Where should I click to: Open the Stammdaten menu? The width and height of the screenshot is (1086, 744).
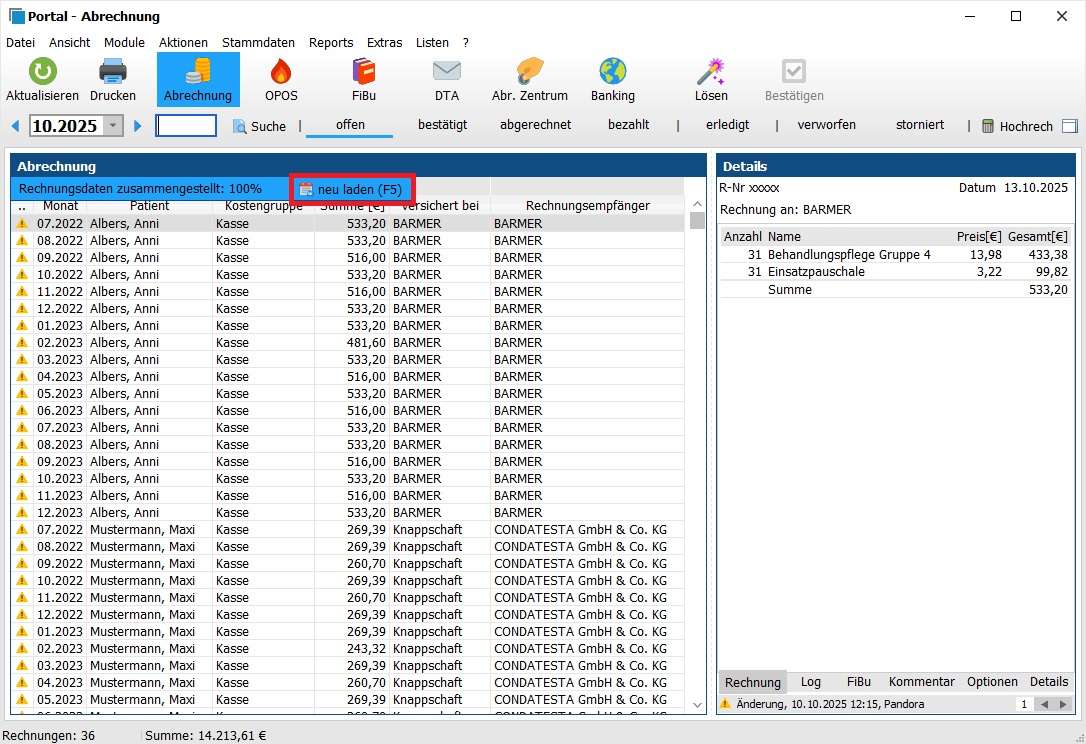[258, 43]
